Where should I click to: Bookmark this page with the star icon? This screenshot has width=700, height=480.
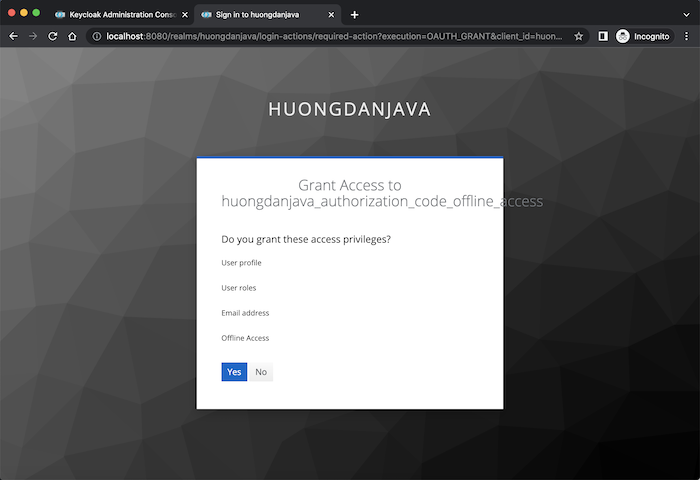coord(579,36)
